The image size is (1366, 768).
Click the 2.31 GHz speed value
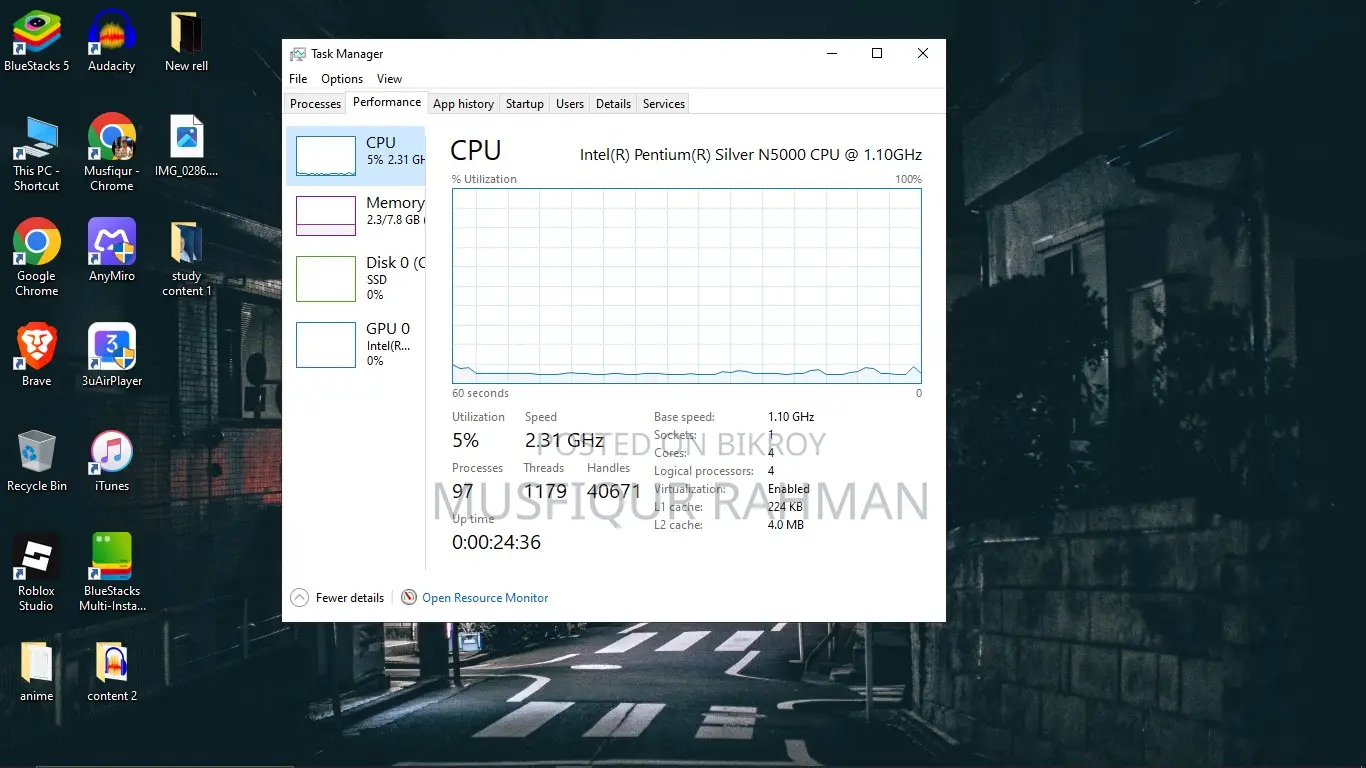tap(564, 440)
